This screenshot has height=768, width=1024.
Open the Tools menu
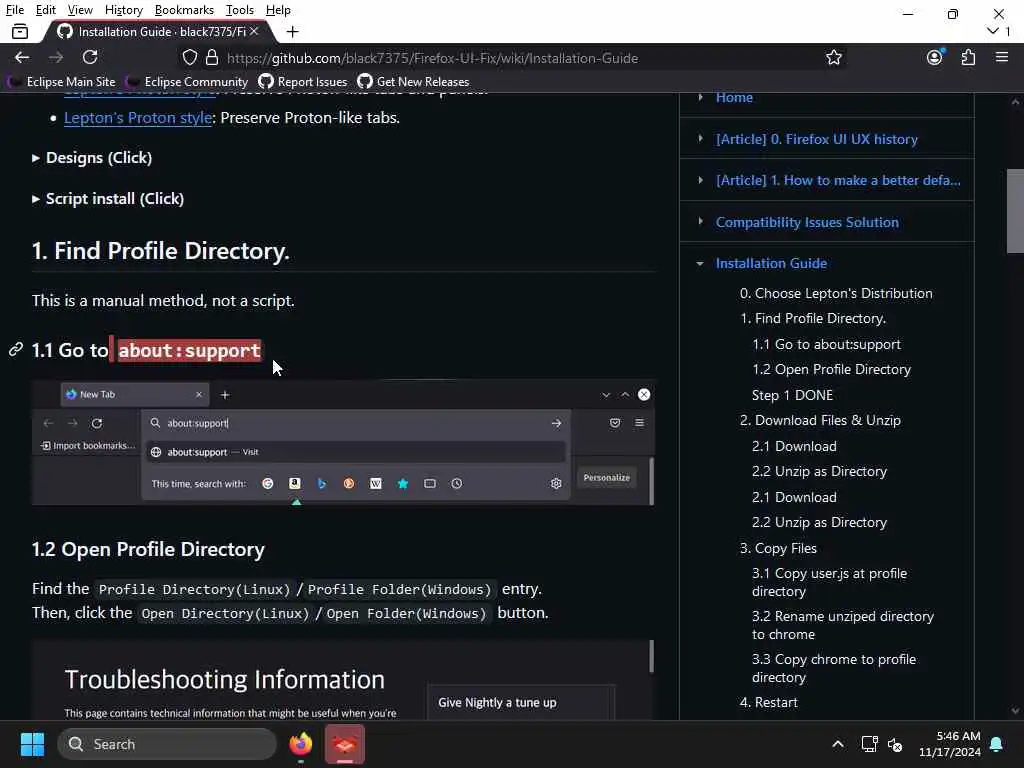coord(240,10)
